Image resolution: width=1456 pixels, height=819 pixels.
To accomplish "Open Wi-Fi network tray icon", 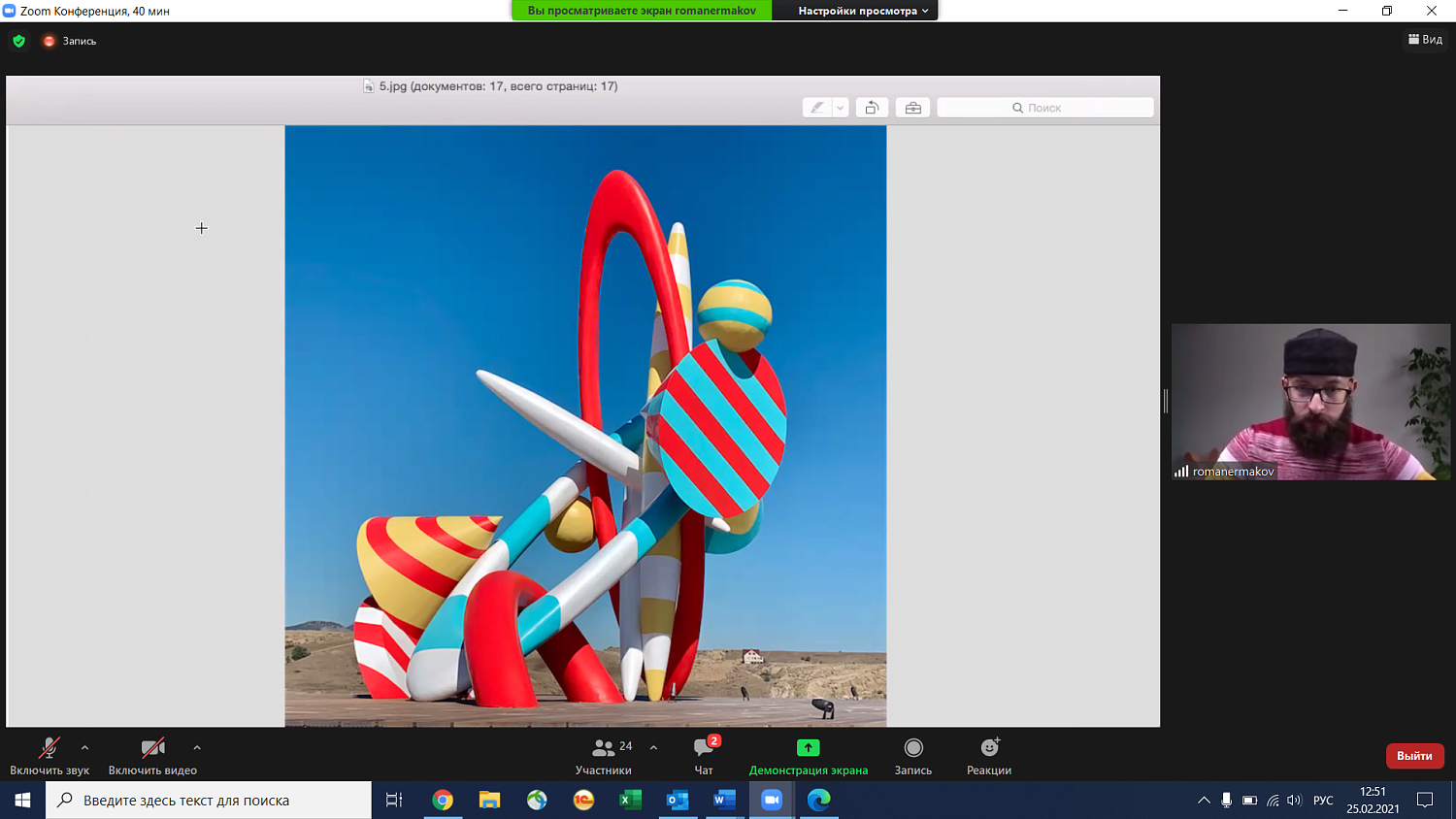I will tap(1273, 800).
